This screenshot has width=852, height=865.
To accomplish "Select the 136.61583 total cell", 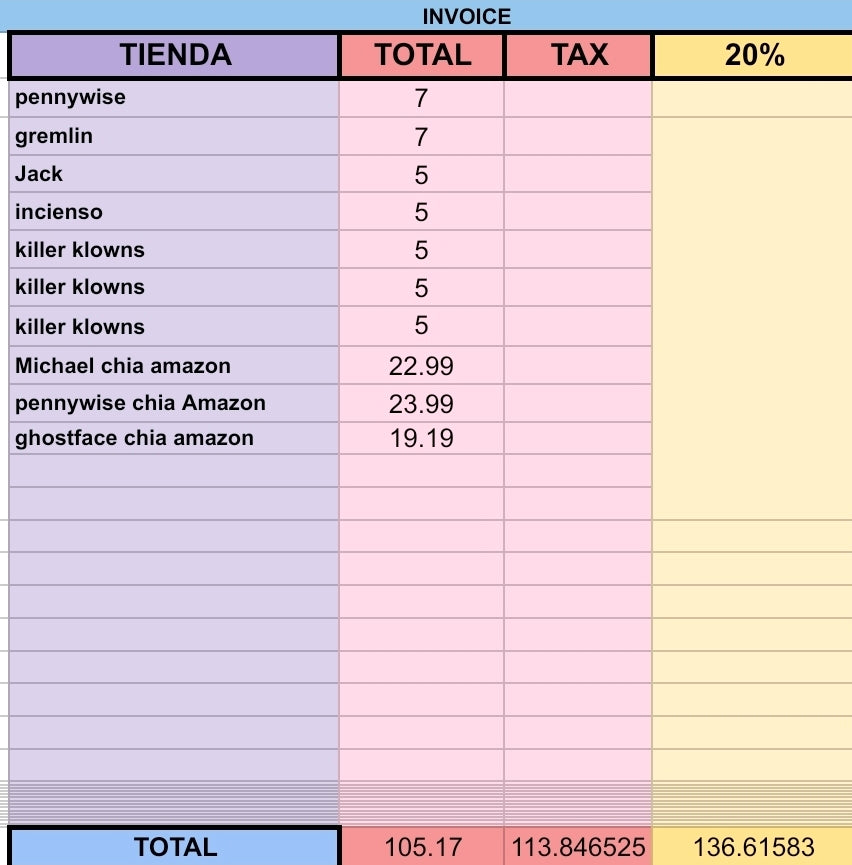I will point(753,846).
